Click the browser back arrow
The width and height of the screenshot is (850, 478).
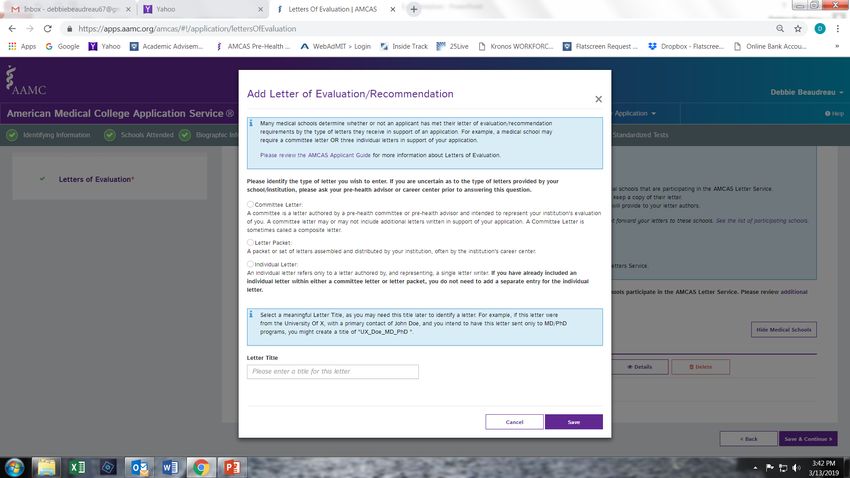coord(12,29)
